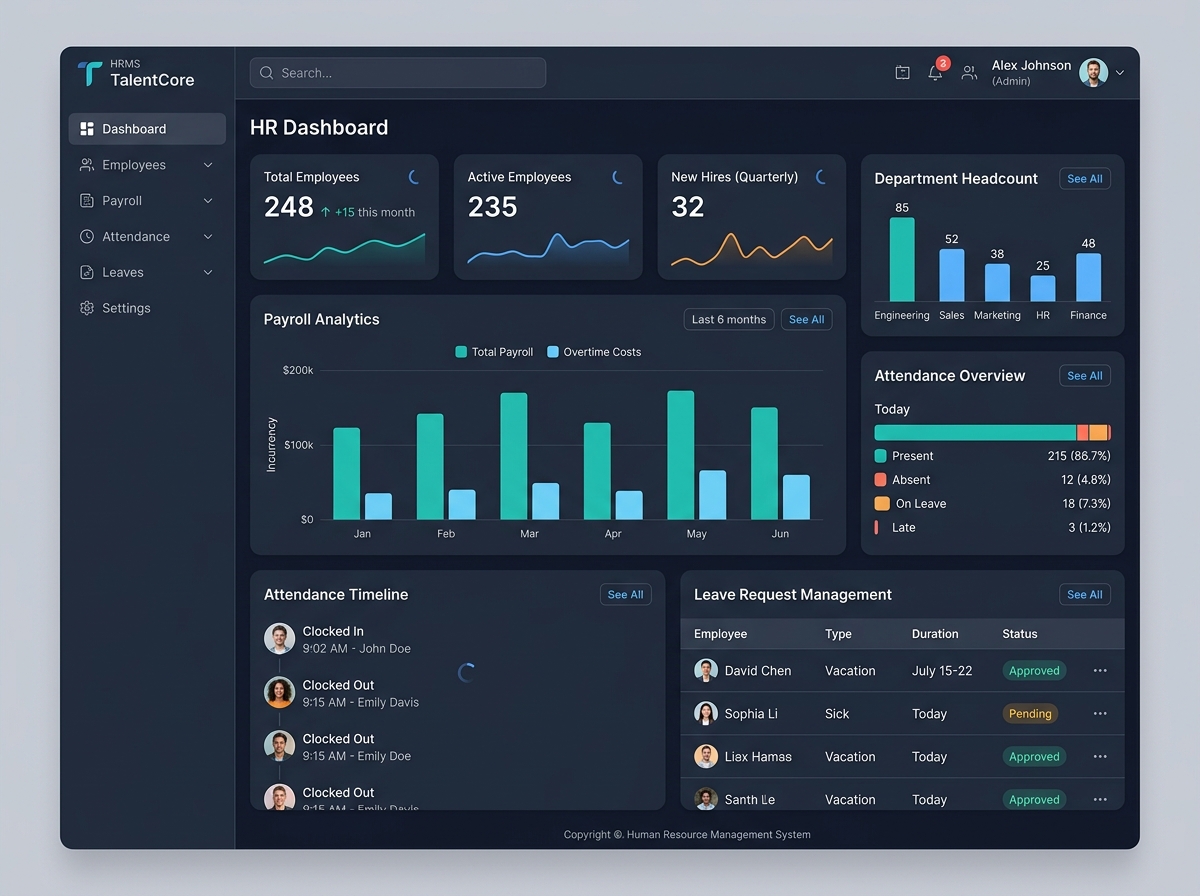This screenshot has height=896, width=1200.
Task: Open the calendar icon in top bar
Action: (902, 72)
